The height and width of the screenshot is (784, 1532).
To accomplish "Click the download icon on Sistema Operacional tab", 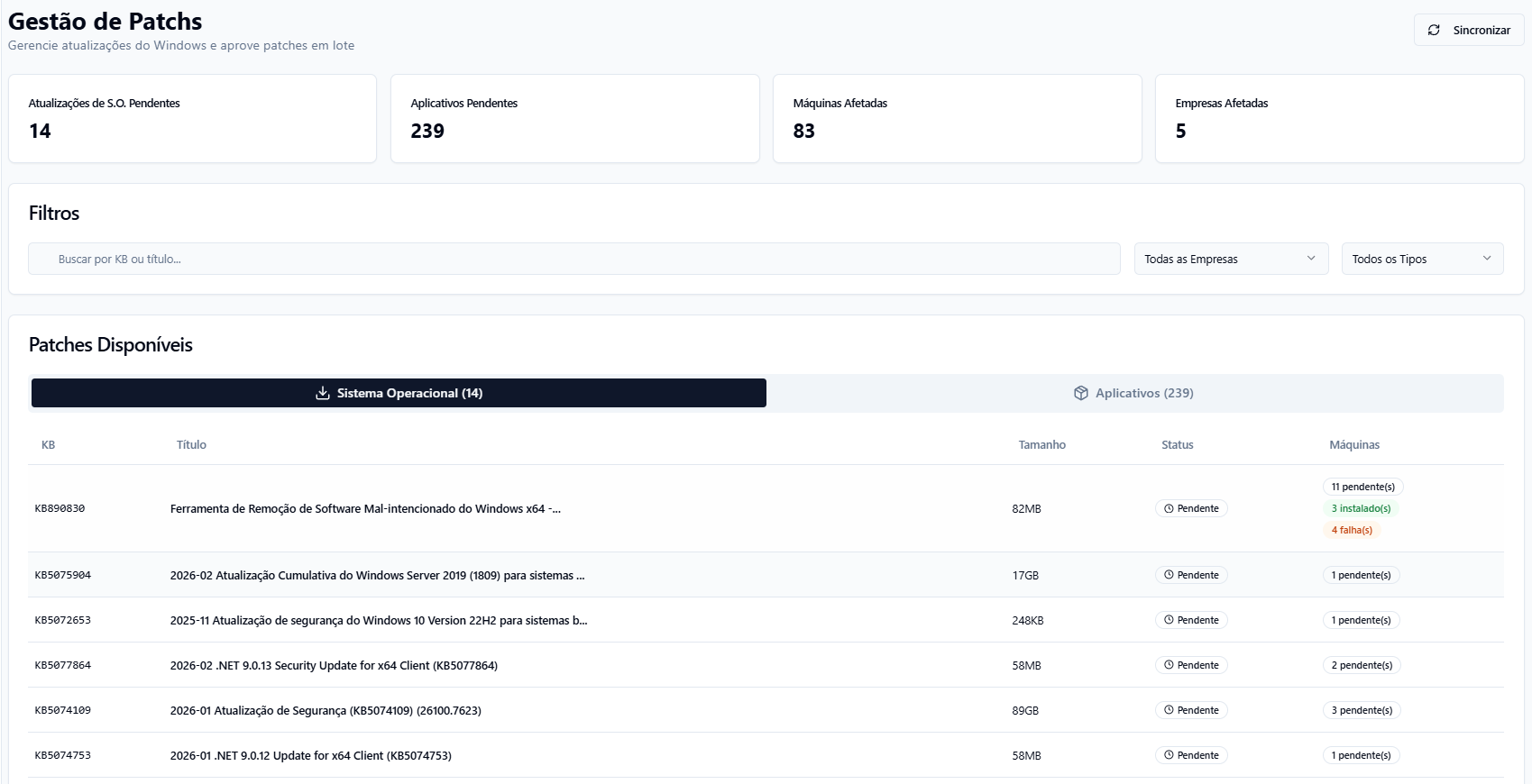I will (x=322, y=394).
